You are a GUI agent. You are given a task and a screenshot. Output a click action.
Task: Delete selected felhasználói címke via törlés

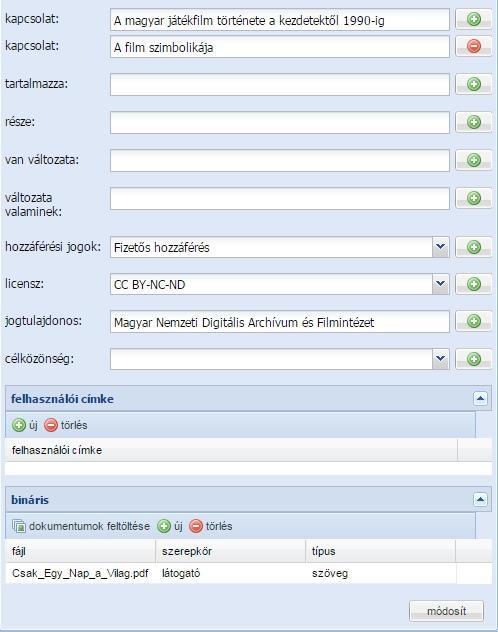pos(66,425)
